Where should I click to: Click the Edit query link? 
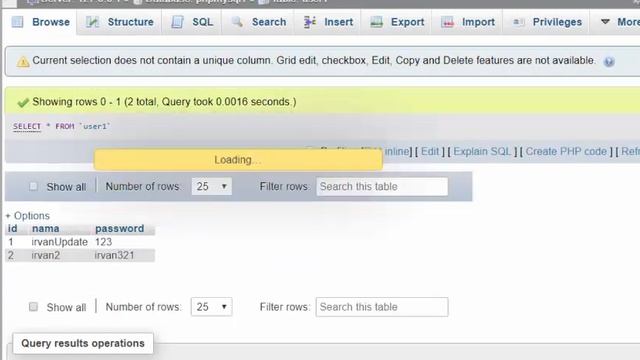click(430, 151)
